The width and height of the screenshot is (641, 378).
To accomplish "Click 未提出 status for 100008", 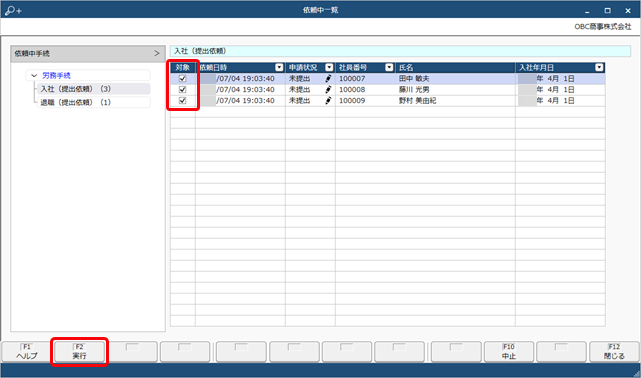I will (300, 89).
